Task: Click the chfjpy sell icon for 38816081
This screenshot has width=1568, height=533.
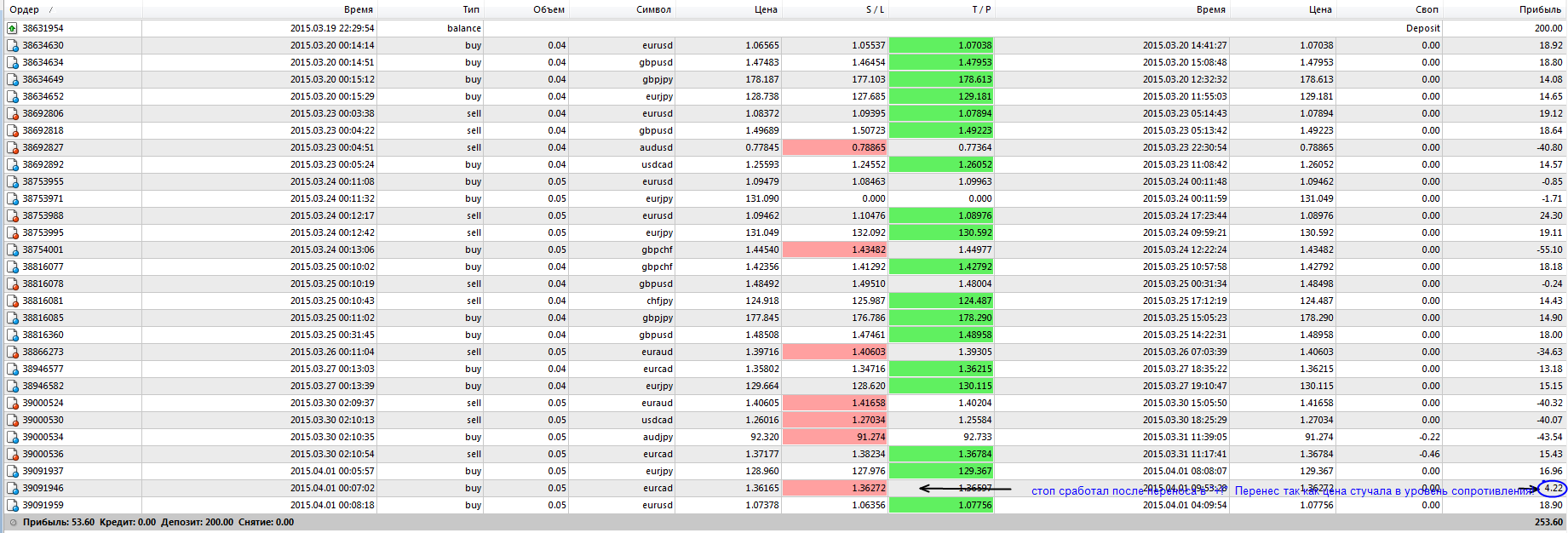Action: [12, 301]
